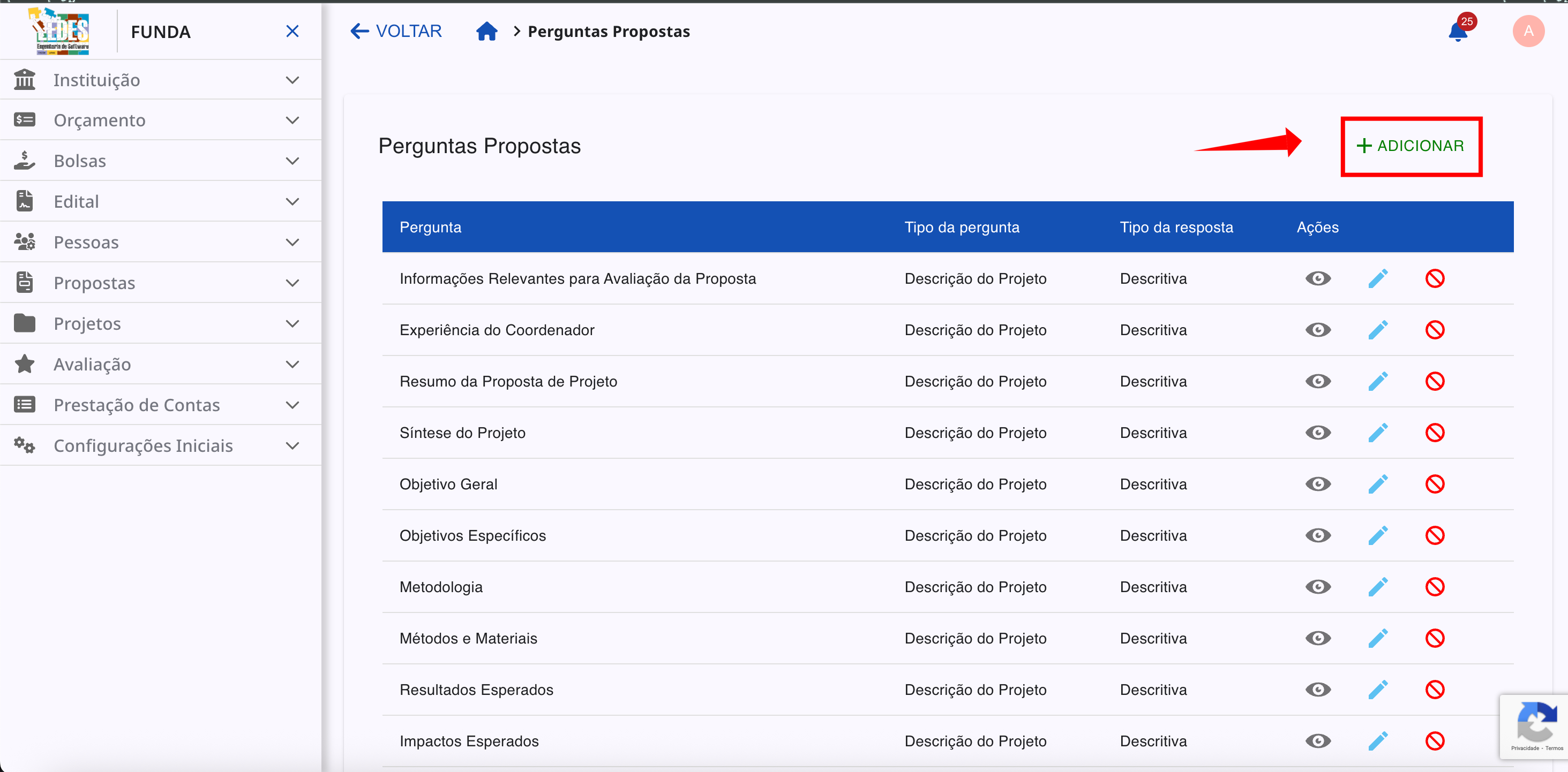This screenshot has height=772, width=1568.
Task: Edit the Metodologia question with pencil icon
Action: click(1379, 586)
